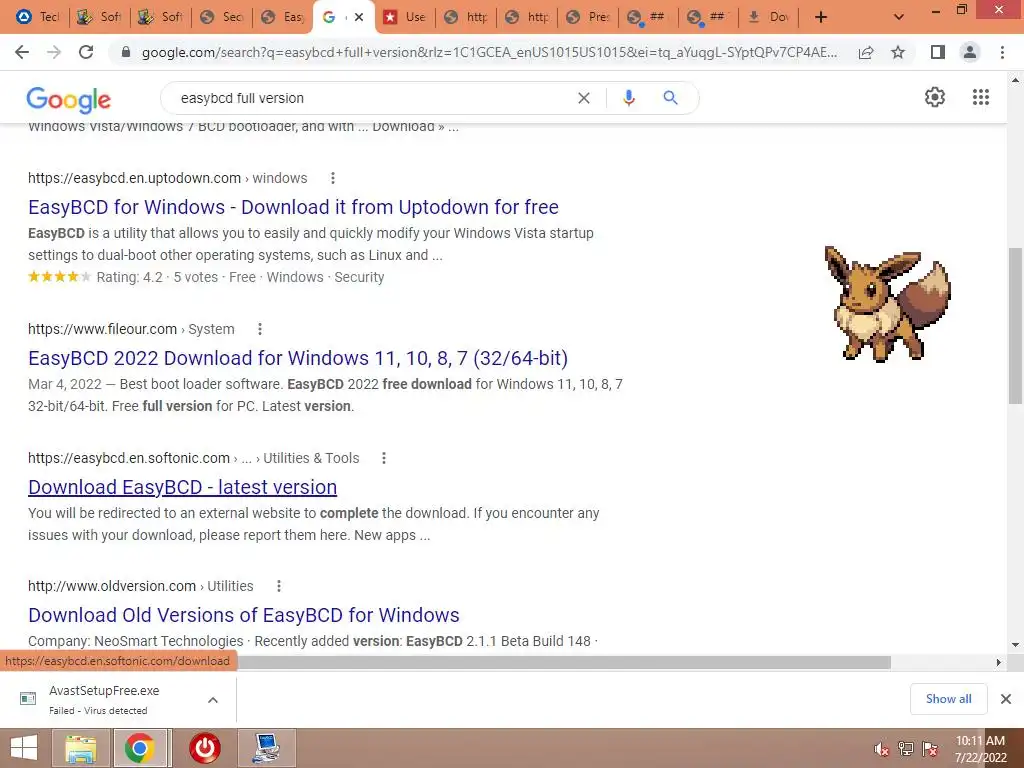Open EasyBCD 2022 Download result
1024x768 pixels.
298,358
